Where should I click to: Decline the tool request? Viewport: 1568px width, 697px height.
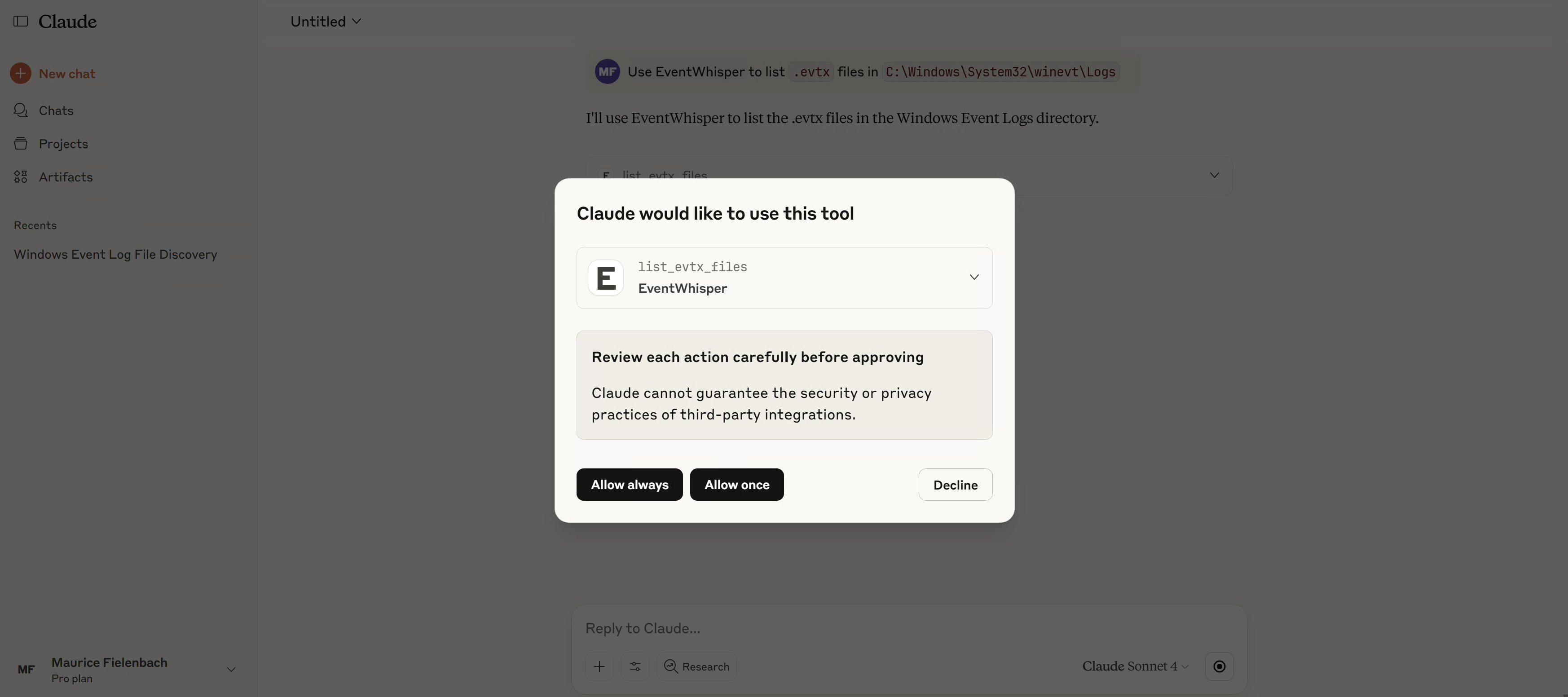(955, 485)
